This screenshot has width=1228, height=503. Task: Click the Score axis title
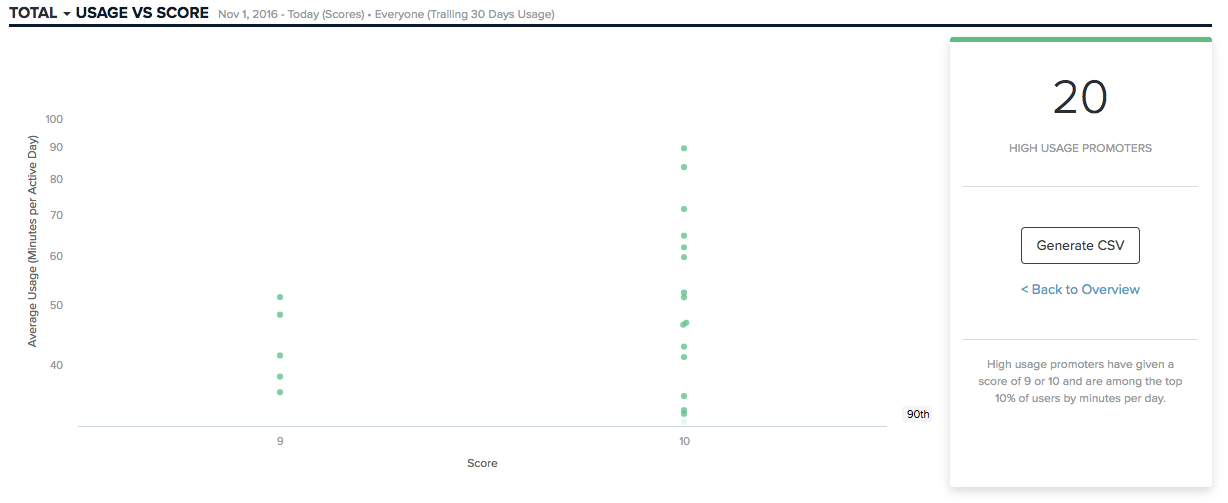(482, 463)
